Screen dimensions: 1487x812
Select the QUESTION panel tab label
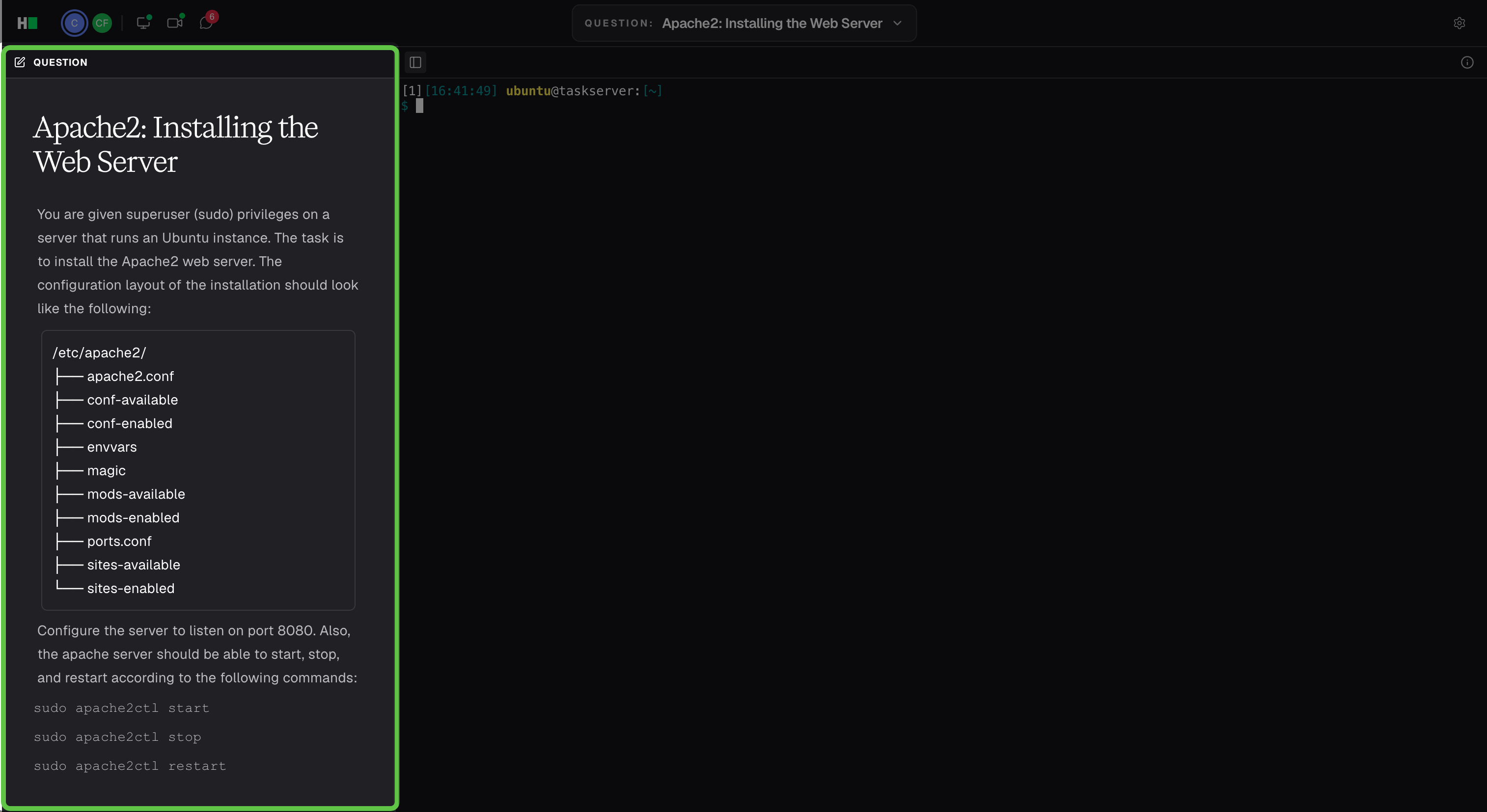[x=60, y=62]
